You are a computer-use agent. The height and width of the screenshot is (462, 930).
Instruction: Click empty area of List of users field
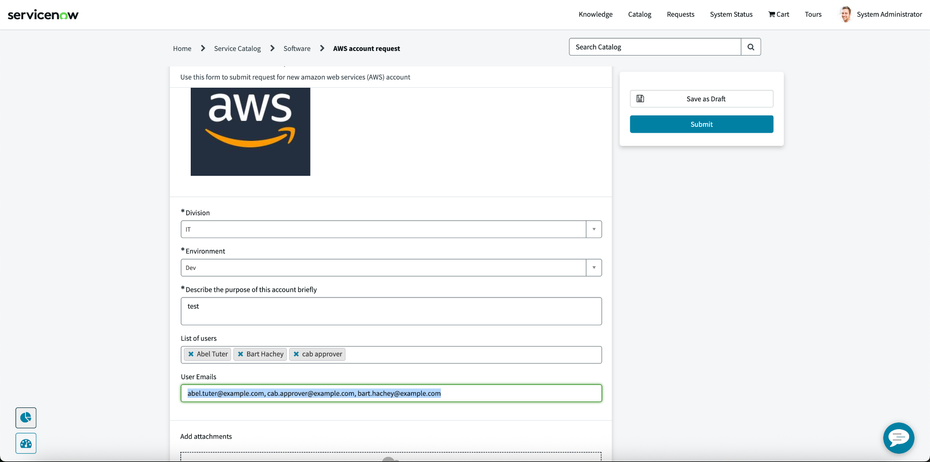pos(473,355)
